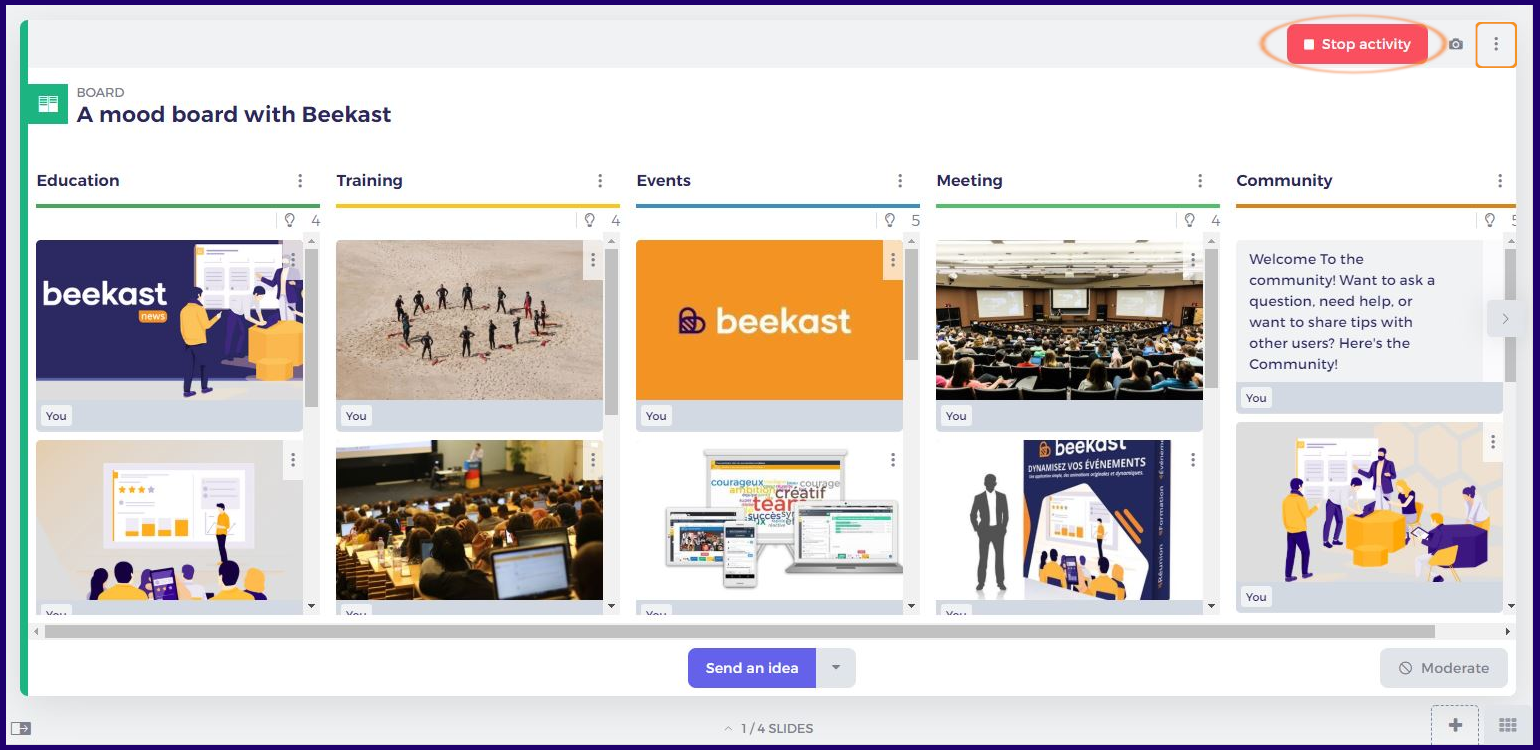Open options on beekast news card
Screen dimensions: 1540x750
pos(293,260)
